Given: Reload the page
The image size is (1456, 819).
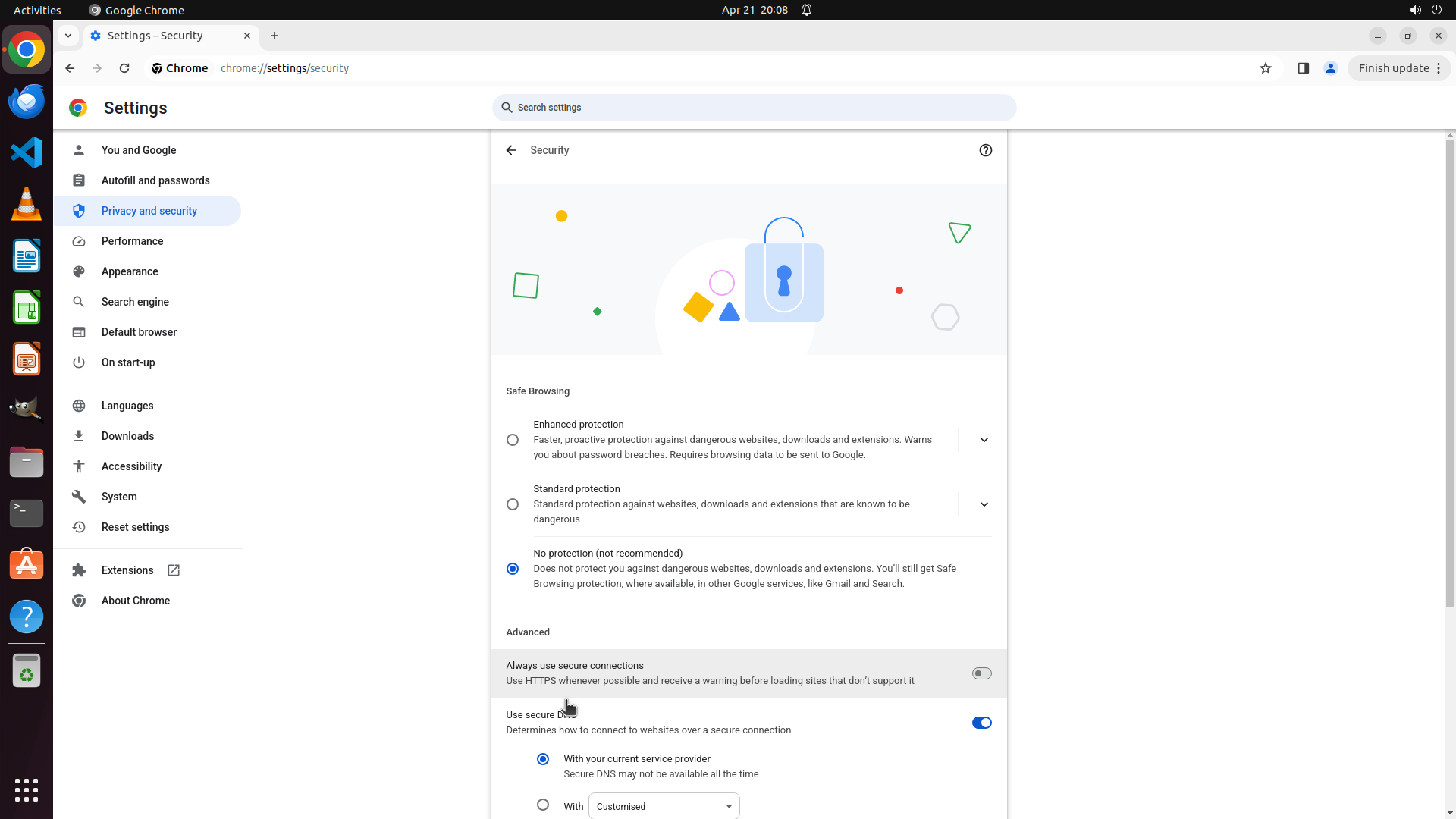Looking at the screenshot, I should point(124,68).
